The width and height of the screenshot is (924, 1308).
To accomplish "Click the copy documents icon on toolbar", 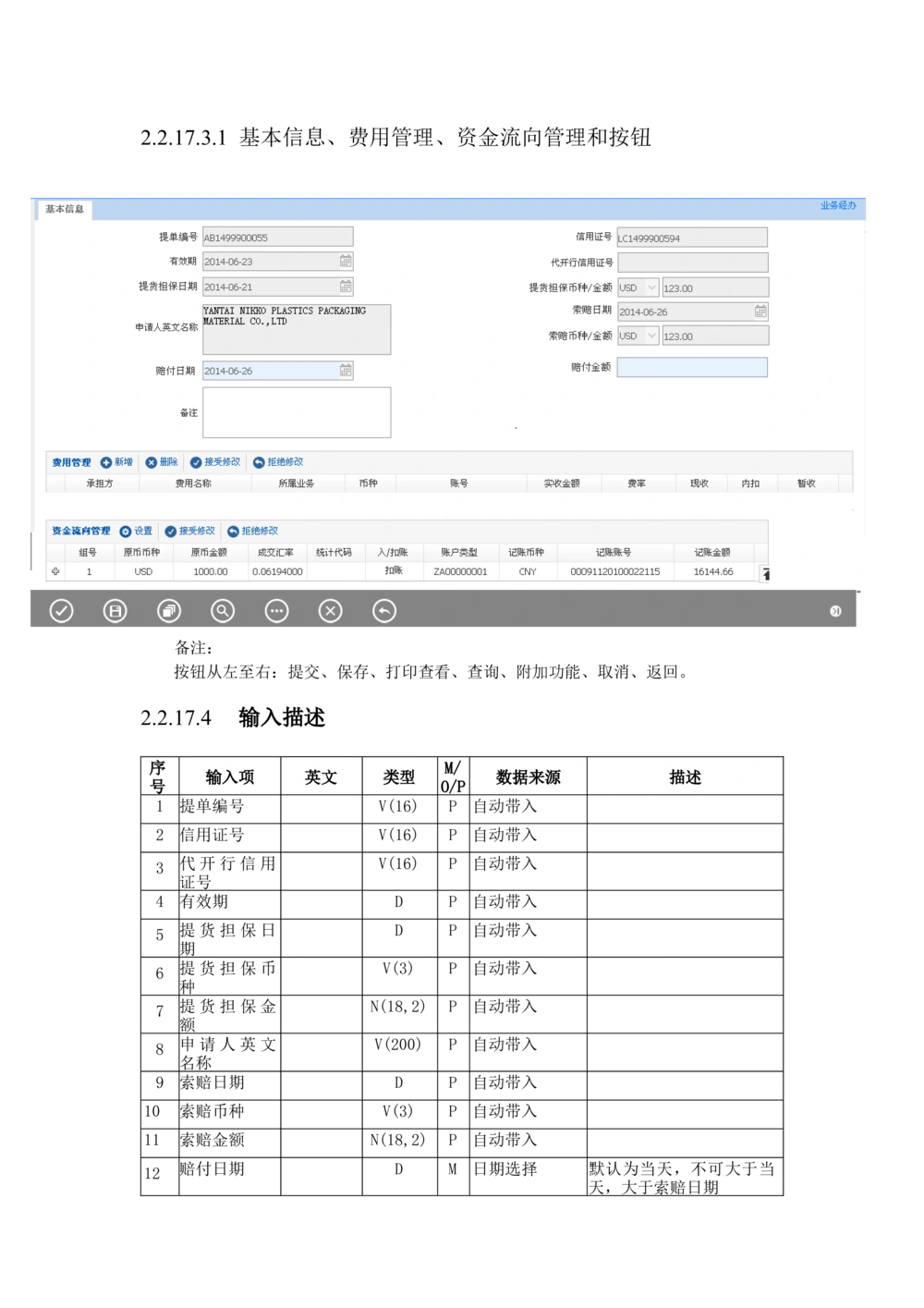I will pos(169,611).
